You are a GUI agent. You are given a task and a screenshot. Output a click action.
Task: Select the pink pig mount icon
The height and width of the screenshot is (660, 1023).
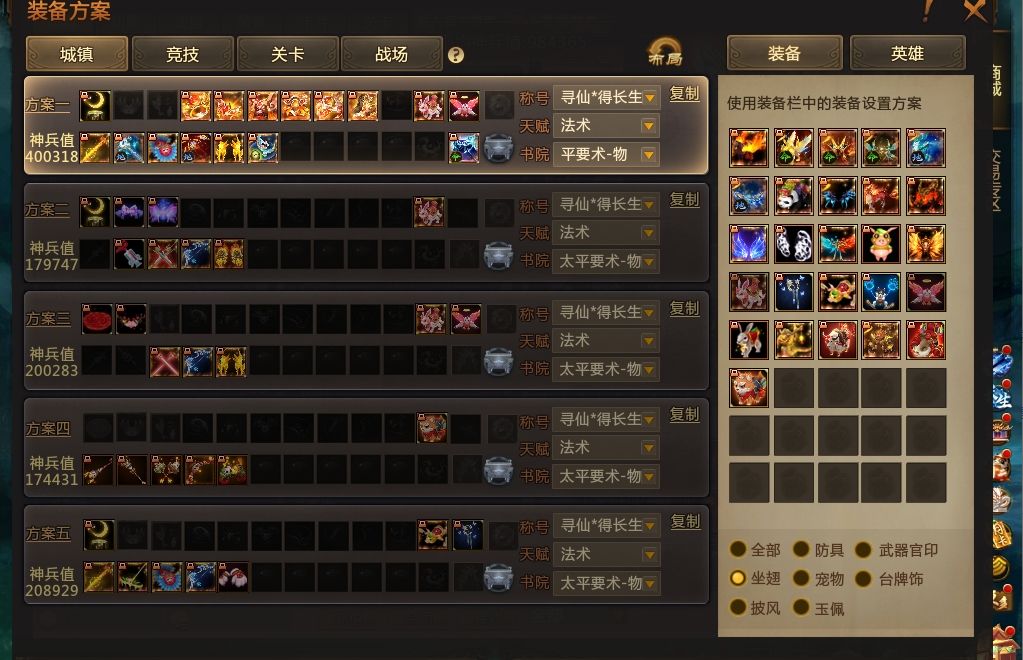click(881, 244)
